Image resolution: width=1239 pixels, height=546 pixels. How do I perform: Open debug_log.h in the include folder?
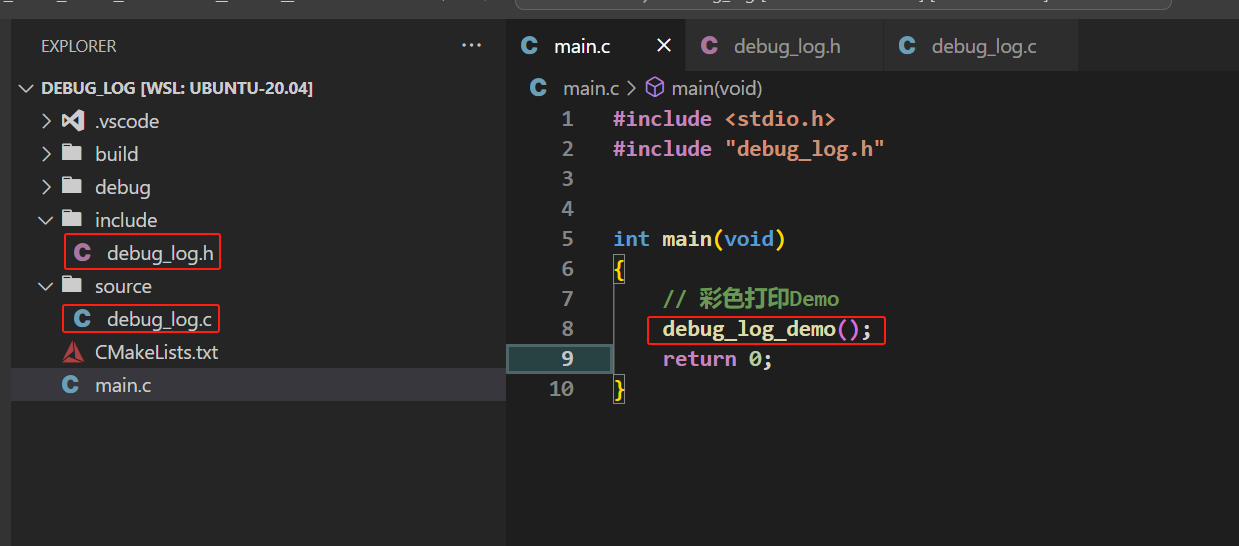click(159, 253)
